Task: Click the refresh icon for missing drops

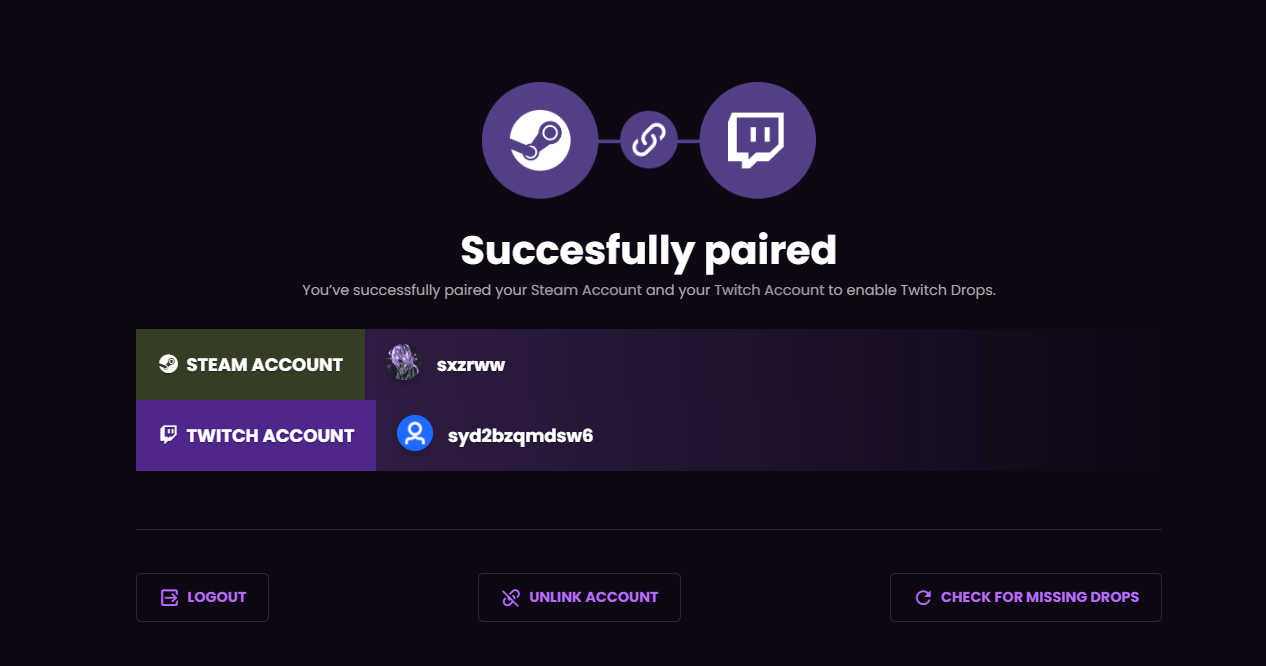Action: pos(923,597)
